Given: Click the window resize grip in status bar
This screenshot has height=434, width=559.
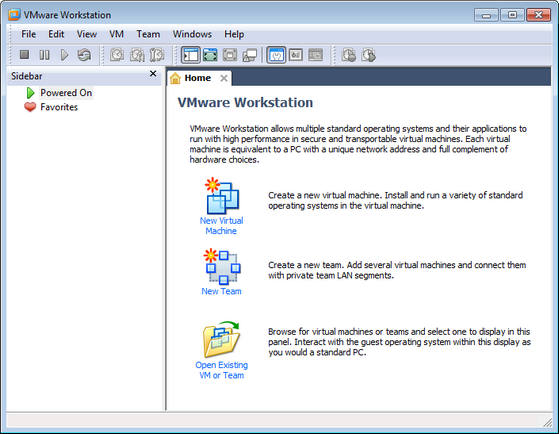Looking at the screenshot, I should 548,422.
